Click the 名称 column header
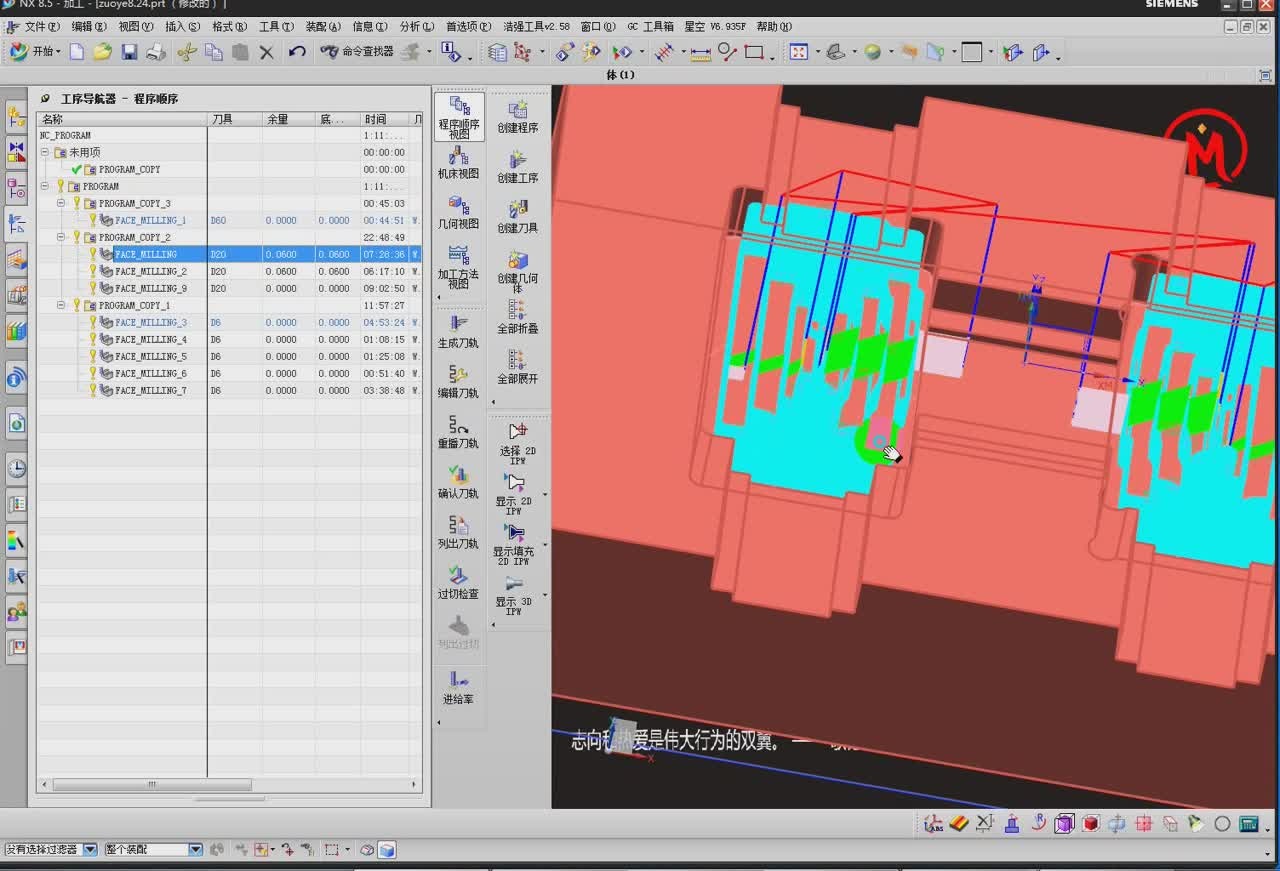 coord(122,119)
